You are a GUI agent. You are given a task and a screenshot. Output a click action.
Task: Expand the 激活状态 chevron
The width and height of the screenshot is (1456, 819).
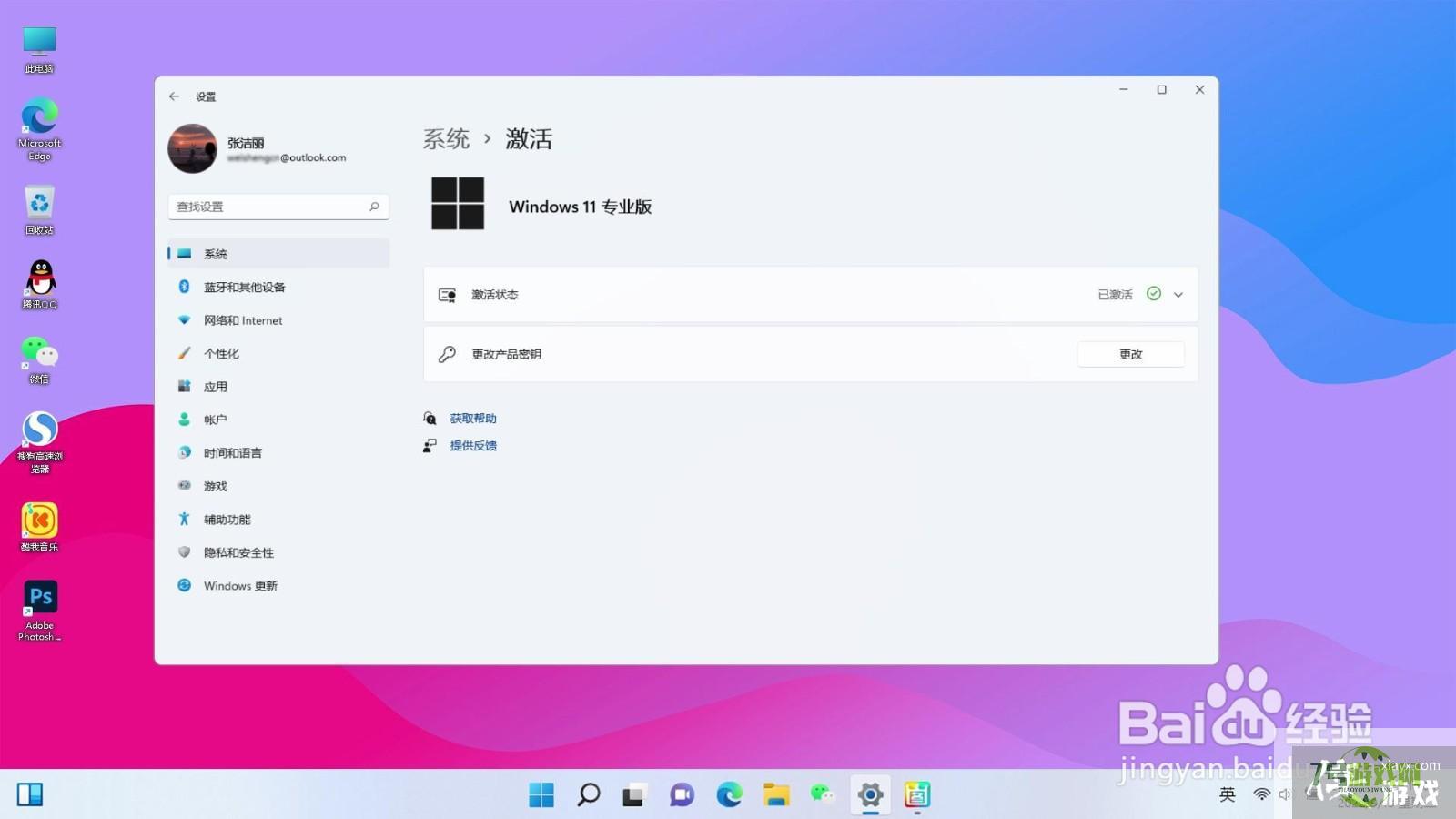[x=1178, y=295]
